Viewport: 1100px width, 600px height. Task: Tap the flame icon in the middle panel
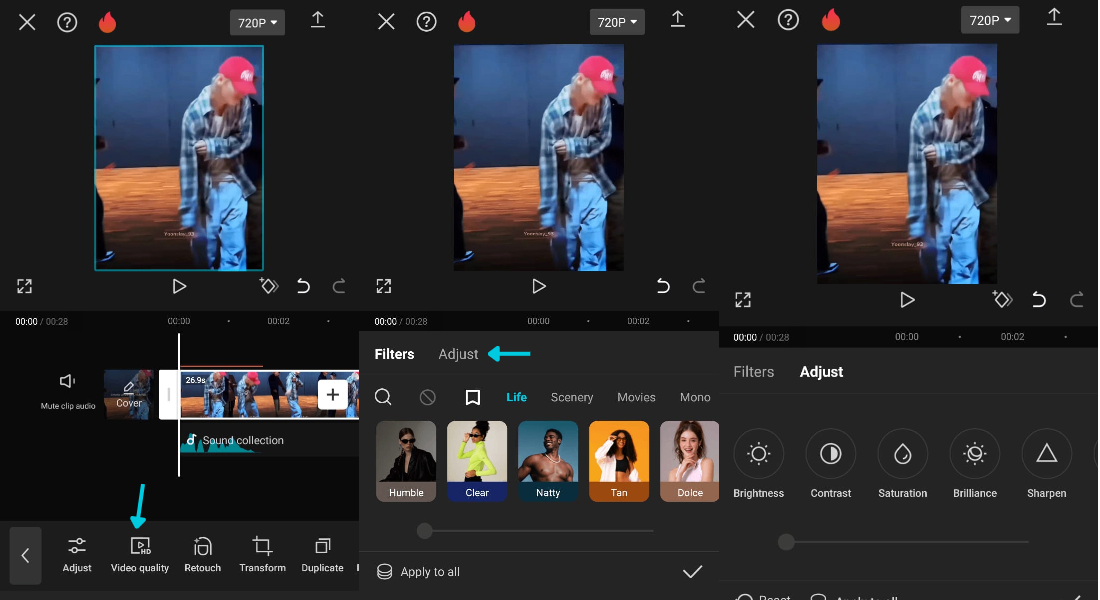467,22
